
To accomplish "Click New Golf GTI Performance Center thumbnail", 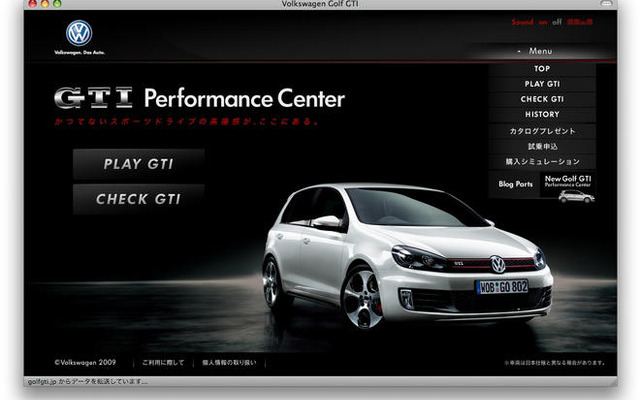I will click(568, 187).
